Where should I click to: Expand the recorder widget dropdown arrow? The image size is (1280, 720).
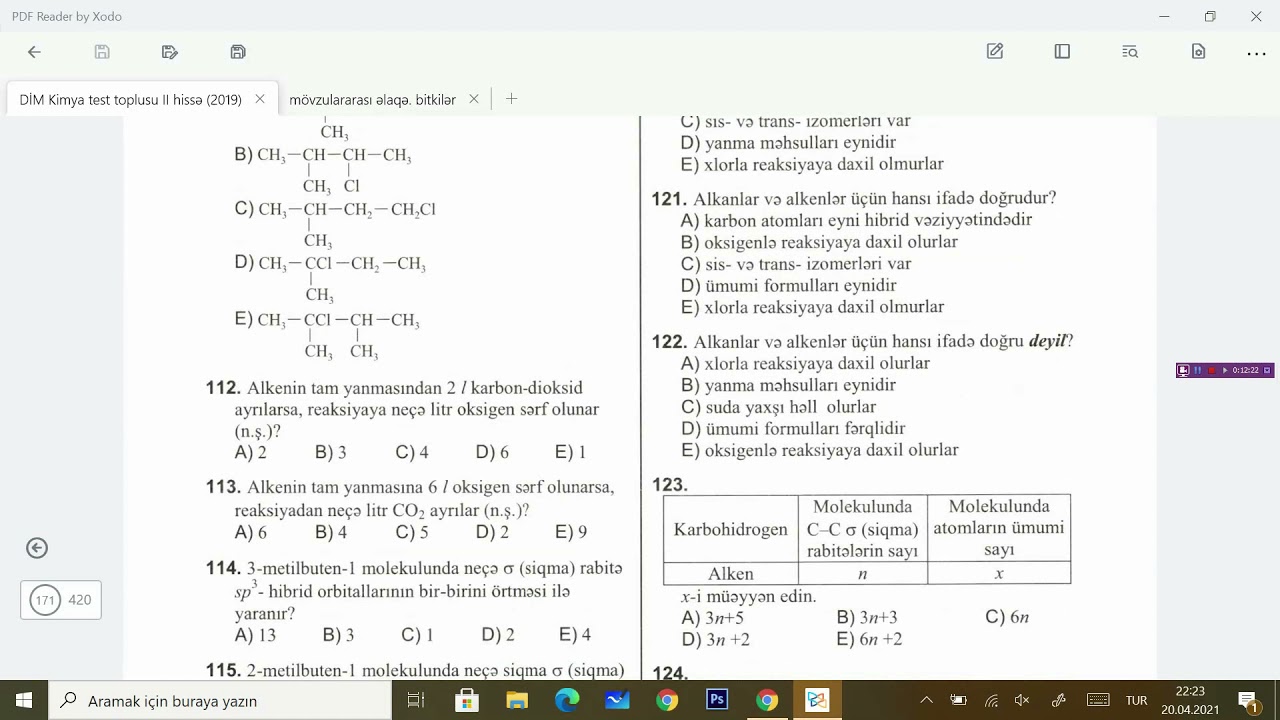[x=1267, y=370]
